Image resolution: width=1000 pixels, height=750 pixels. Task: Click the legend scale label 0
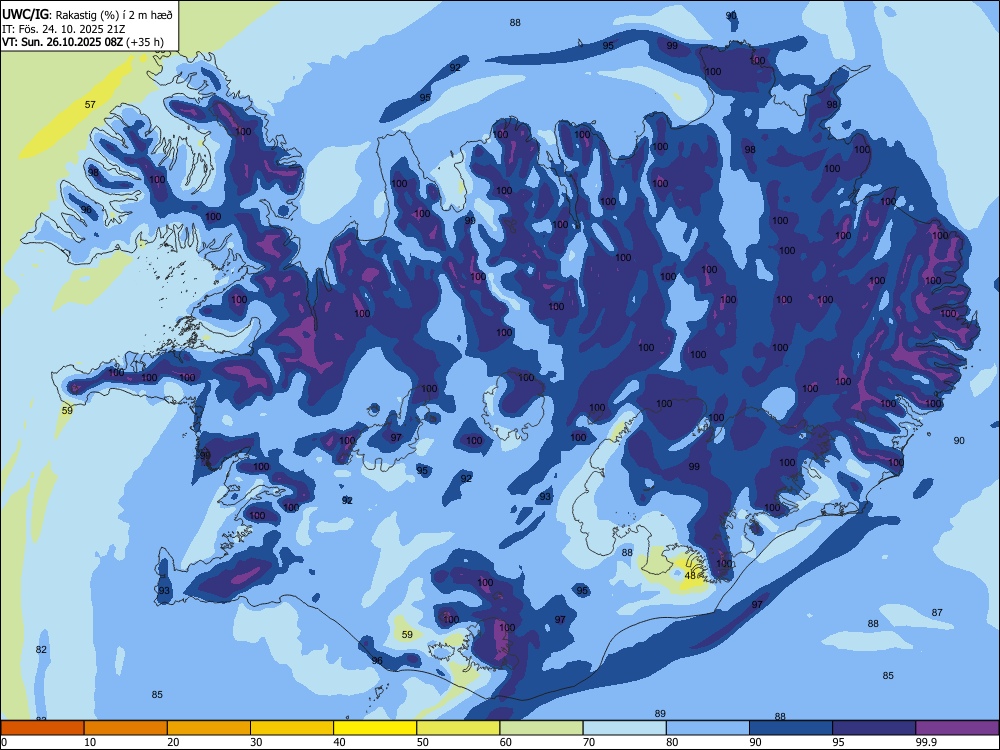click(4, 742)
